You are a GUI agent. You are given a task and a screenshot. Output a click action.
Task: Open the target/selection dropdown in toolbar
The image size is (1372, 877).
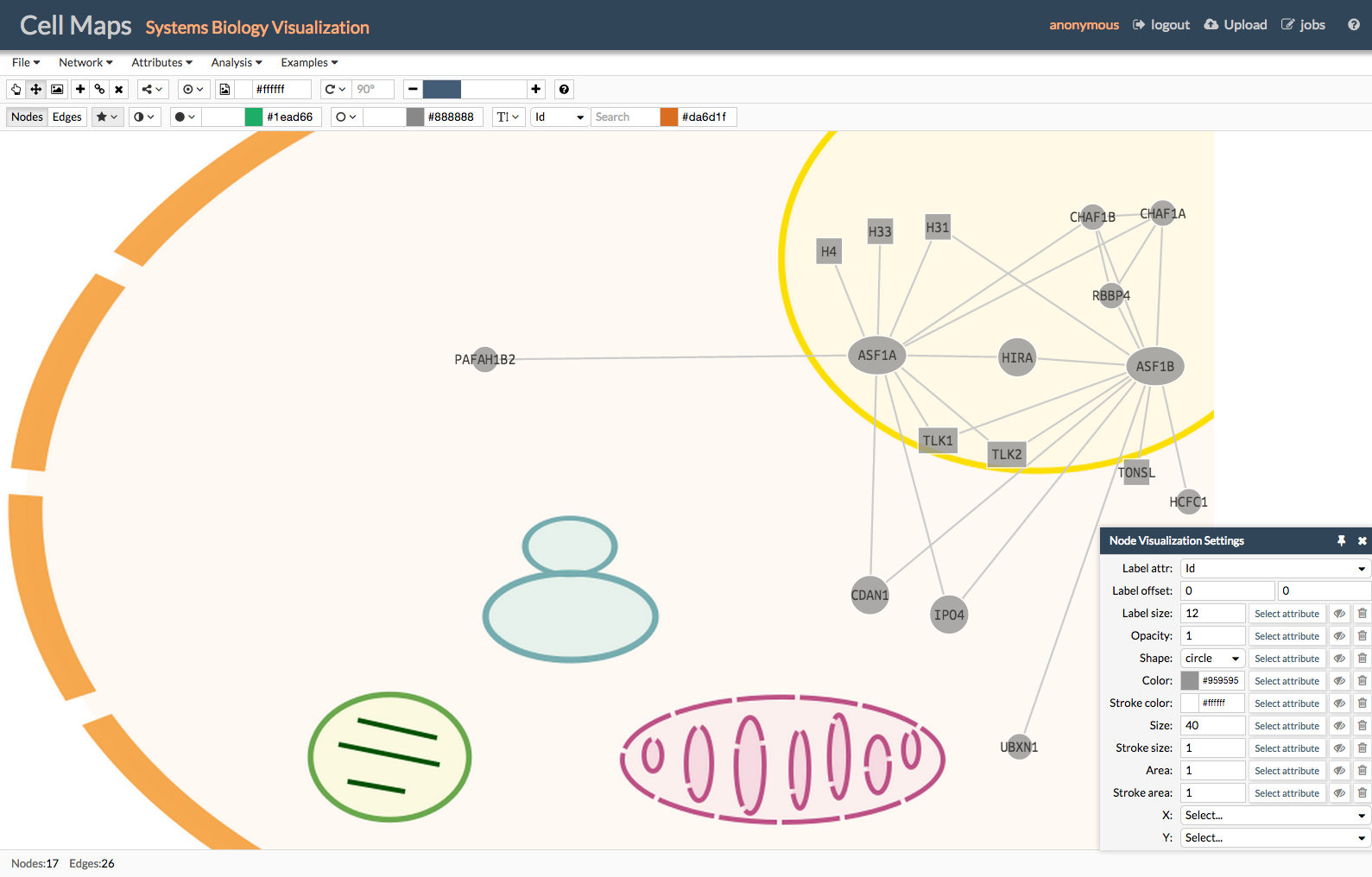[x=193, y=89]
